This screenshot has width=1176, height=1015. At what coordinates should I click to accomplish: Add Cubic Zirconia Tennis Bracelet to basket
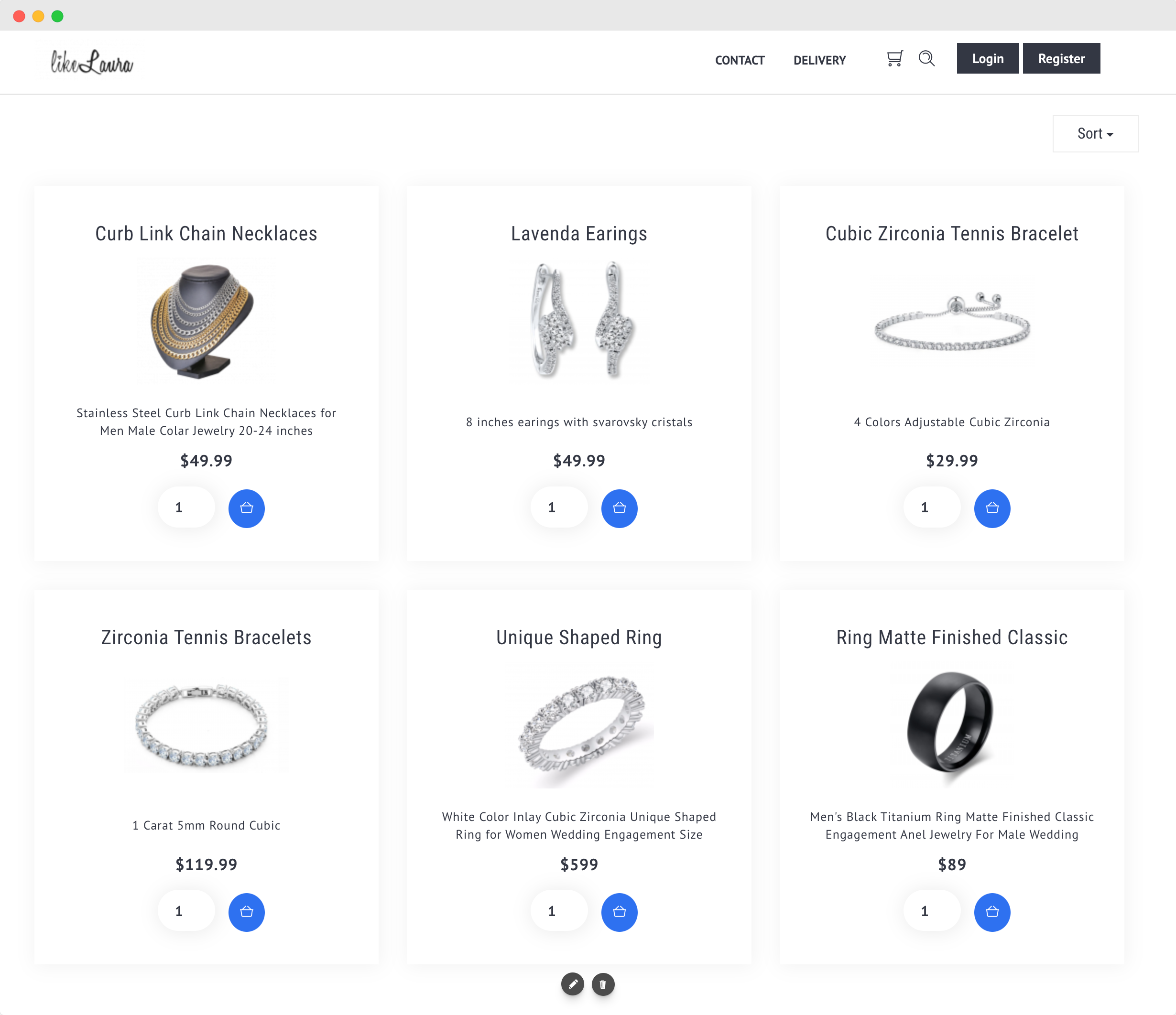[992, 508]
